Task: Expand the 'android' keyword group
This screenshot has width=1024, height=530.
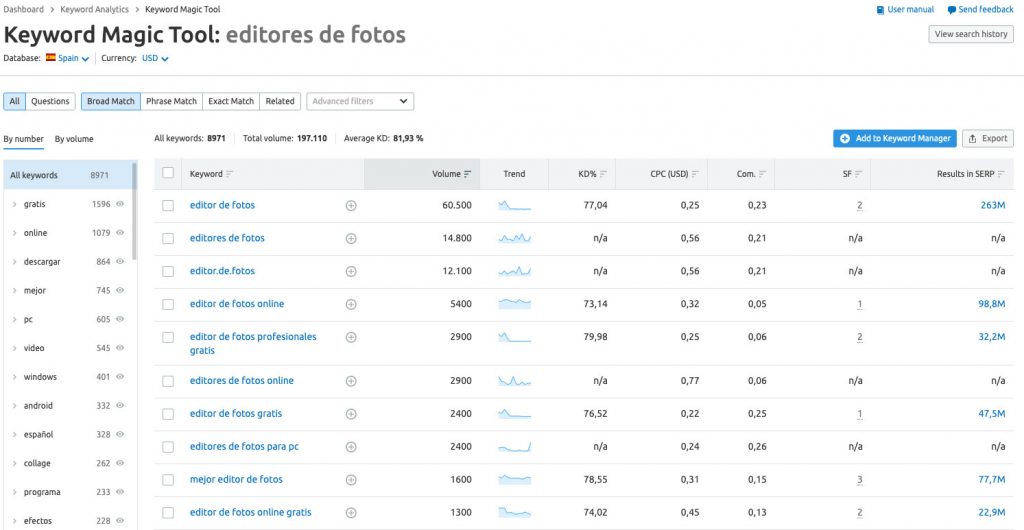Action: (14, 405)
